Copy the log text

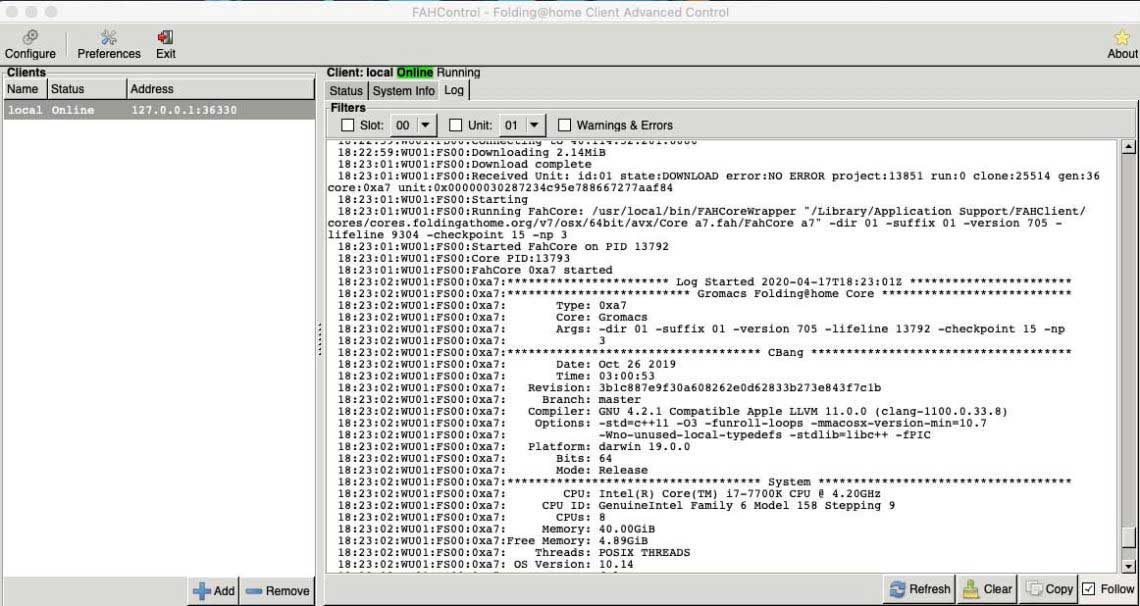pyautogui.click(x=1049, y=589)
